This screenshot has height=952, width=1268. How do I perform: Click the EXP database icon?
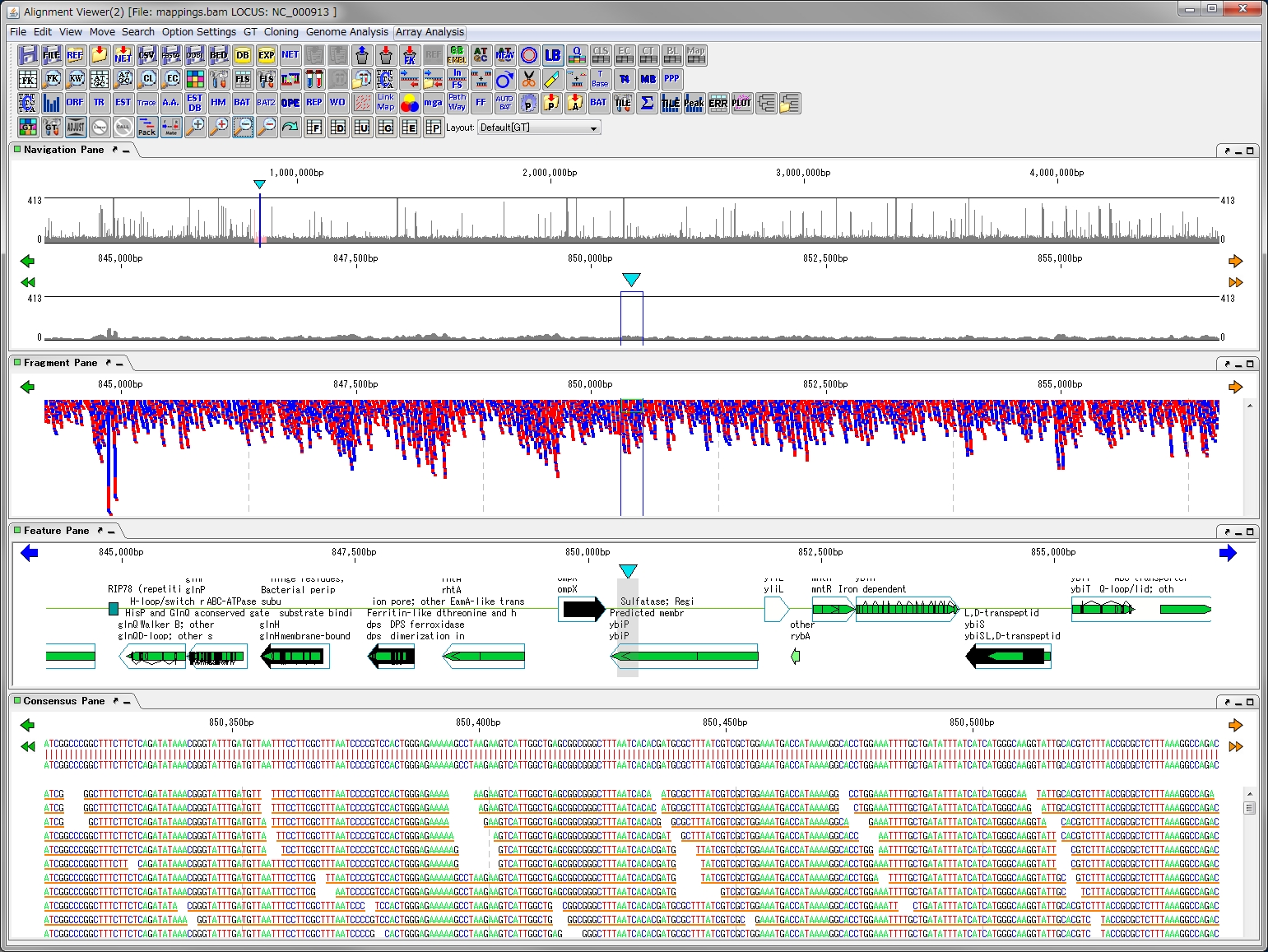[267, 55]
